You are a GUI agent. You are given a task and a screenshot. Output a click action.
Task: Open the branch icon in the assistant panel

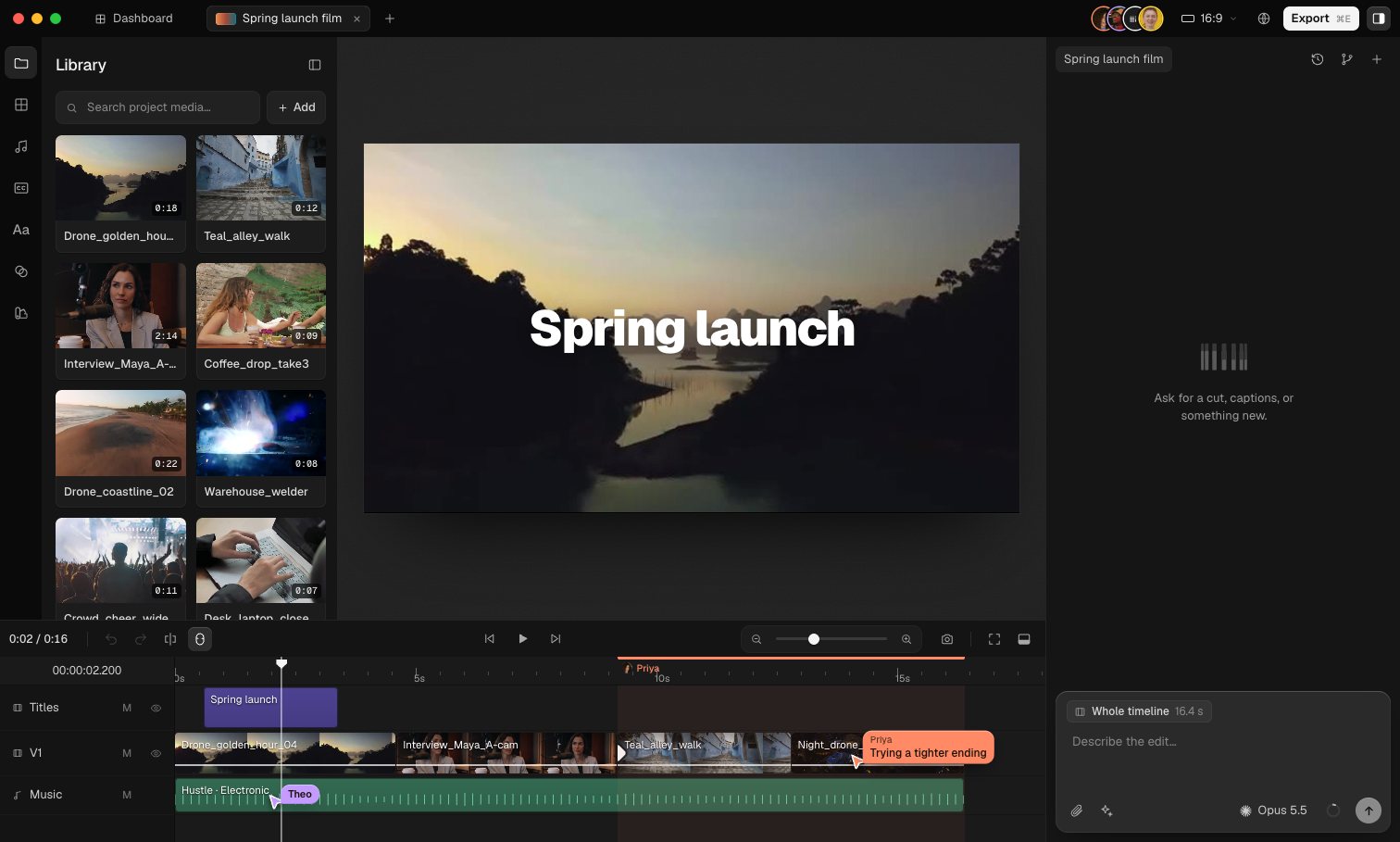(1347, 59)
